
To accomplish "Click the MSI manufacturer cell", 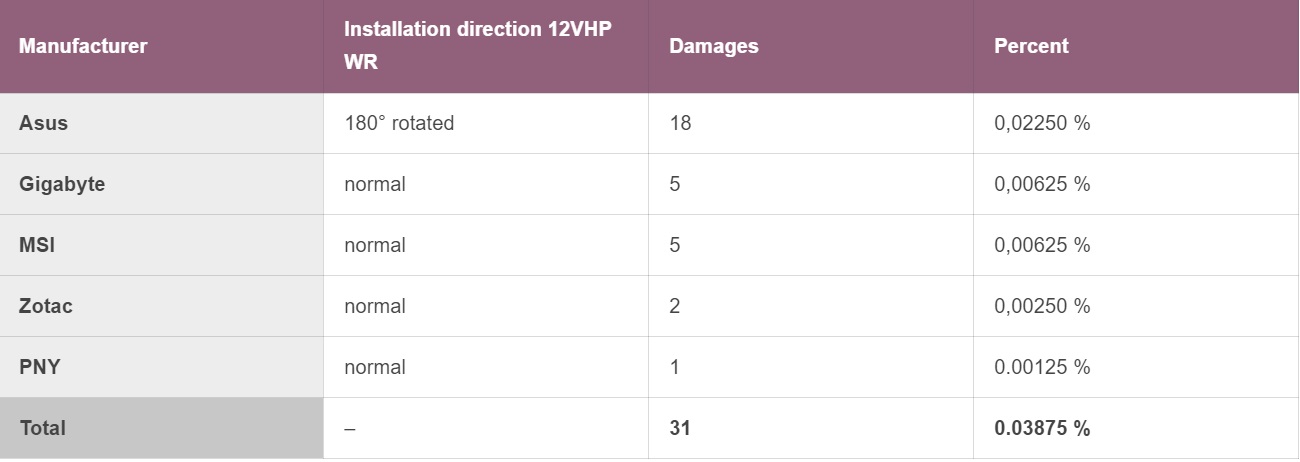I will pos(37,245).
